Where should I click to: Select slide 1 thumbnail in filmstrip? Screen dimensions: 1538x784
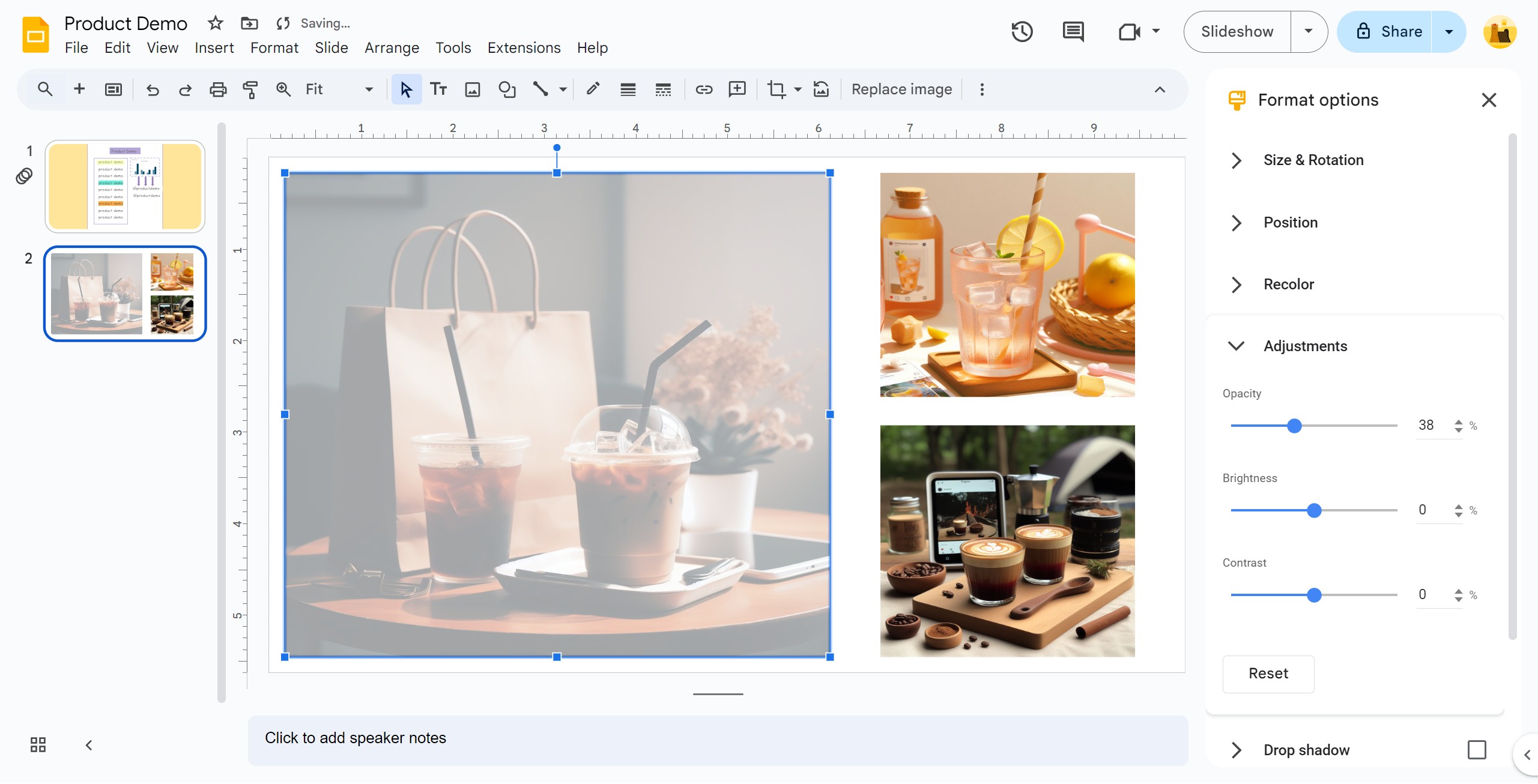[x=125, y=187]
